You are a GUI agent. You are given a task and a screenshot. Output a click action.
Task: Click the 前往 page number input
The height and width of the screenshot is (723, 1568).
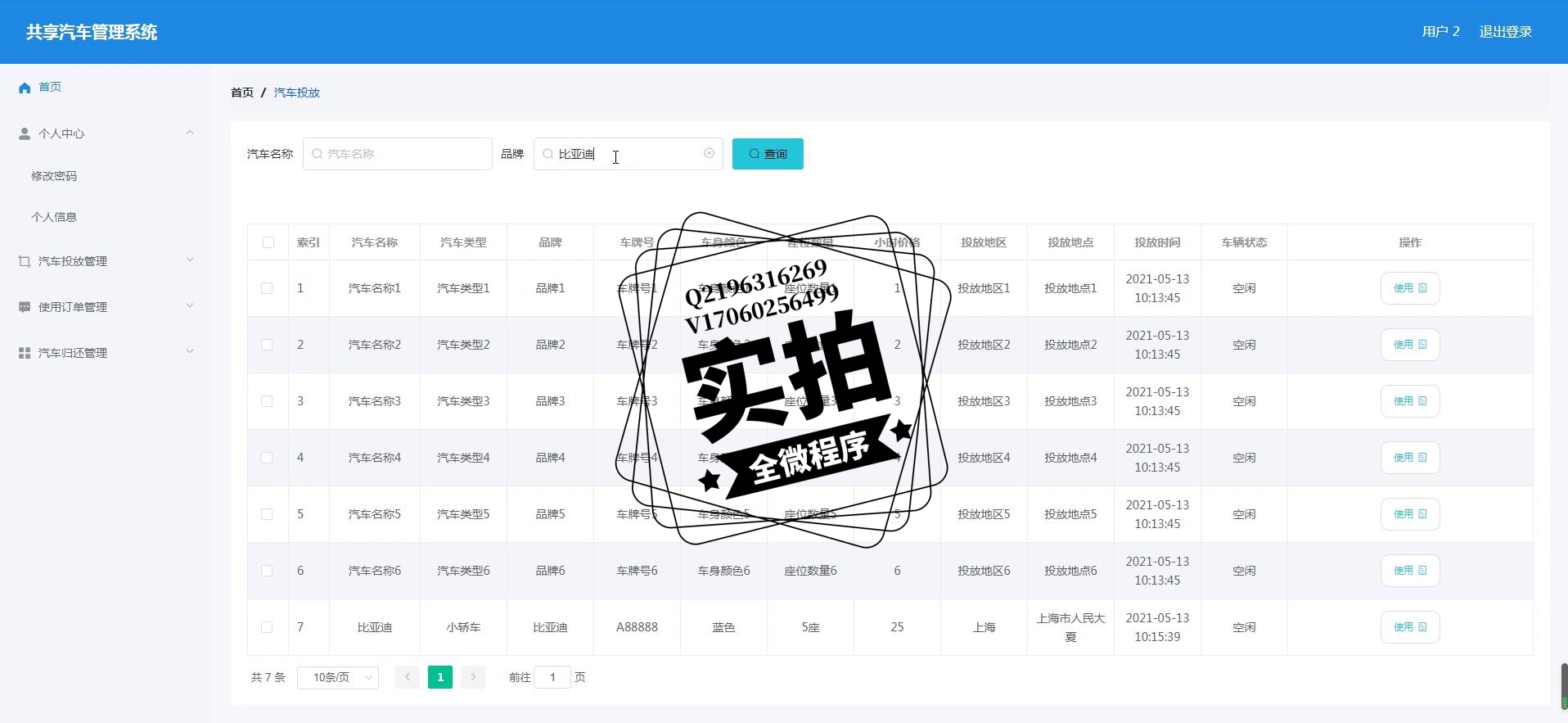[x=552, y=677]
